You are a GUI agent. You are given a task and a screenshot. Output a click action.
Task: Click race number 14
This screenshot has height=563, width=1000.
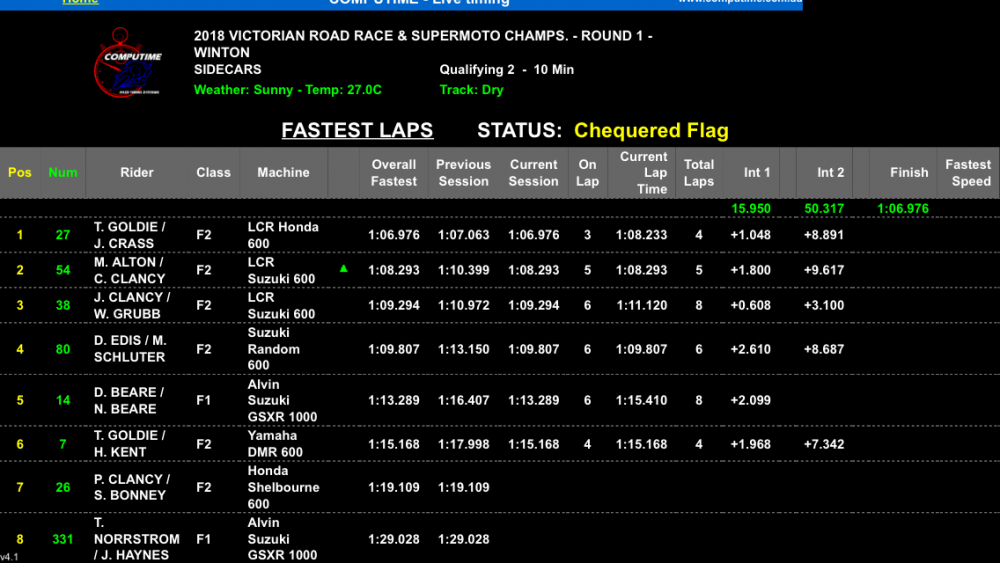coord(62,400)
